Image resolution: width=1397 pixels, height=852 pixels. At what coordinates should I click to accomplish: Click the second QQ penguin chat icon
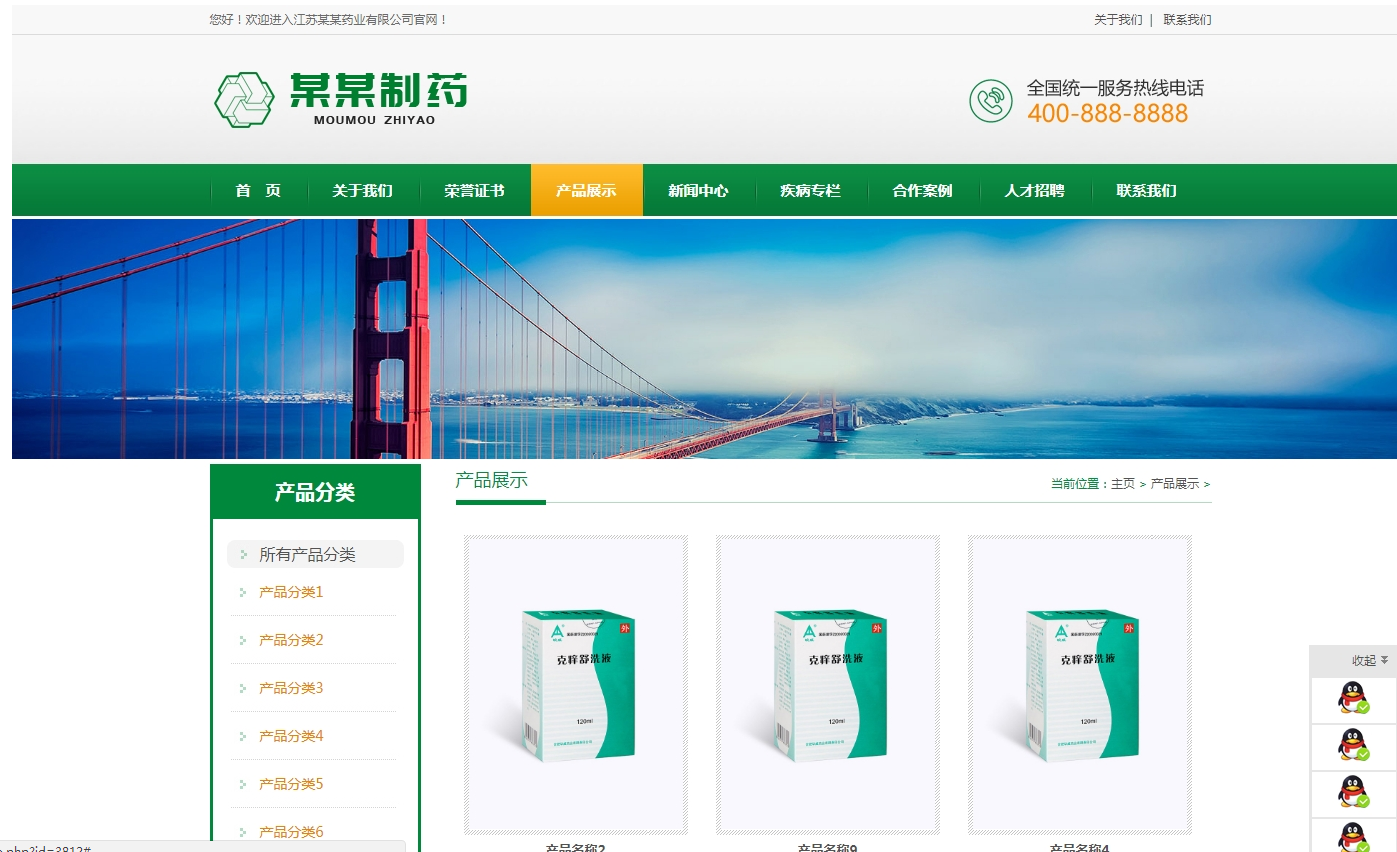click(x=1353, y=745)
